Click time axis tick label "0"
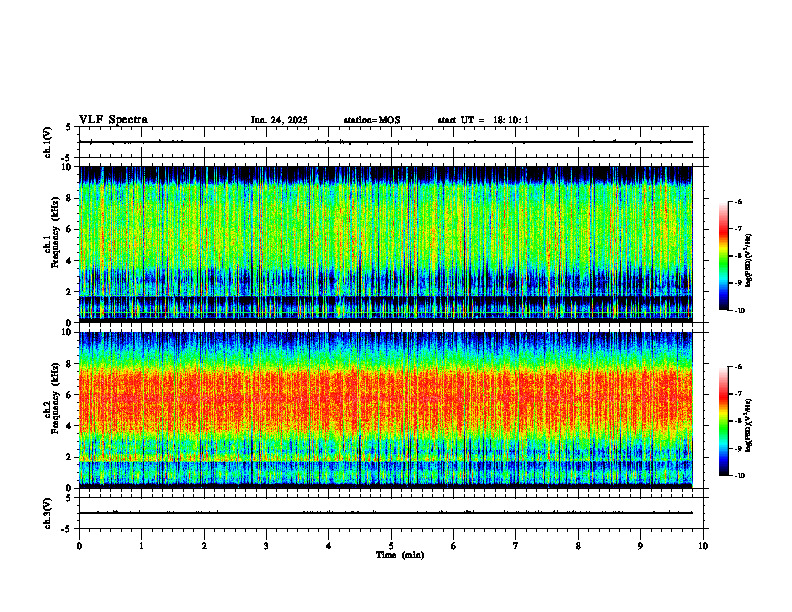This screenshot has width=792, height=612. click(79, 546)
